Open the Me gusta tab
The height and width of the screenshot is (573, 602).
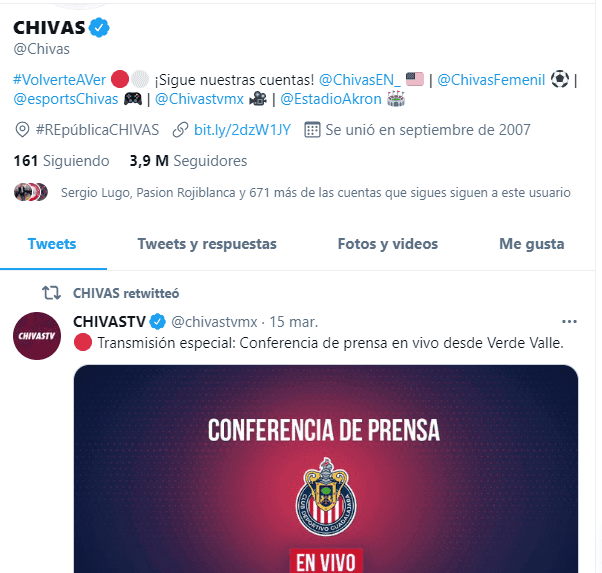pyautogui.click(x=532, y=244)
